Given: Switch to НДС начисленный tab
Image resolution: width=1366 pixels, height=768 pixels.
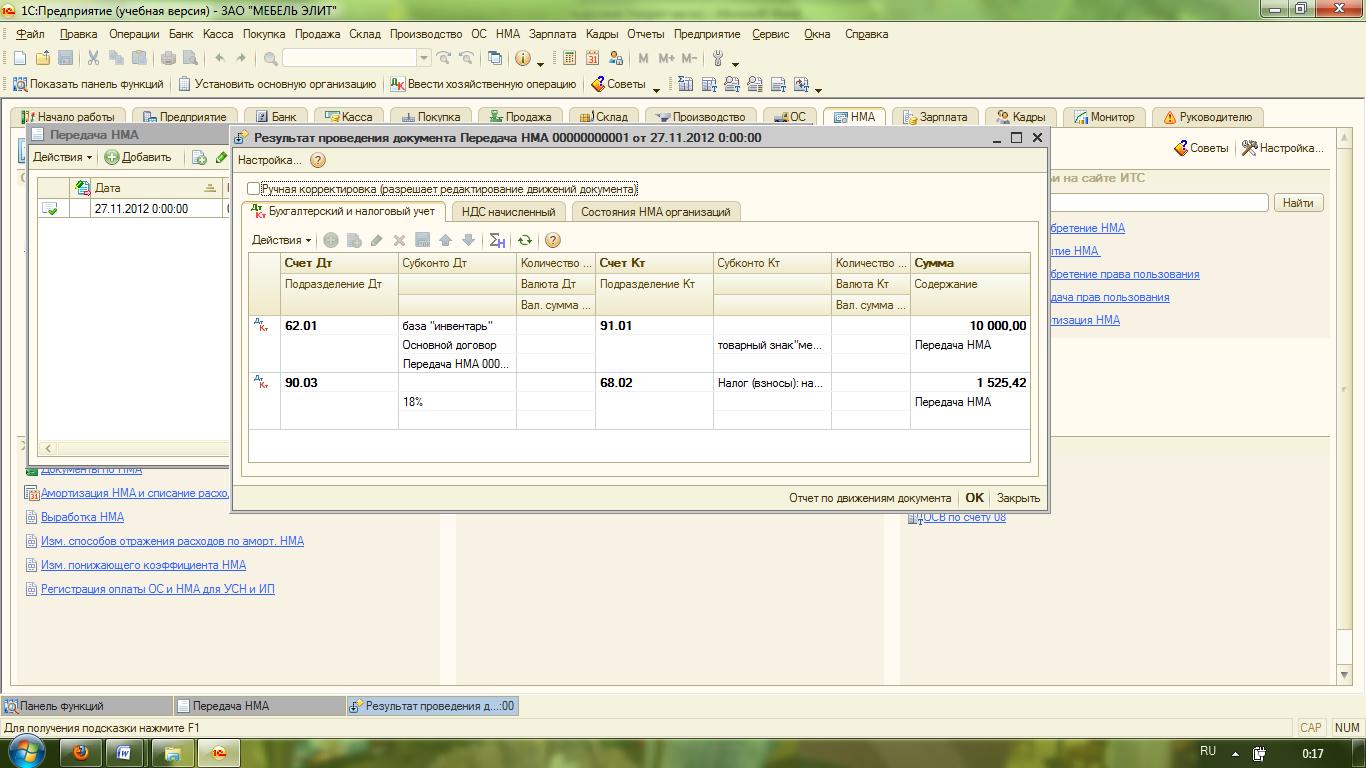Looking at the screenshot, I should pyautogui.click(x=508, y=212).
